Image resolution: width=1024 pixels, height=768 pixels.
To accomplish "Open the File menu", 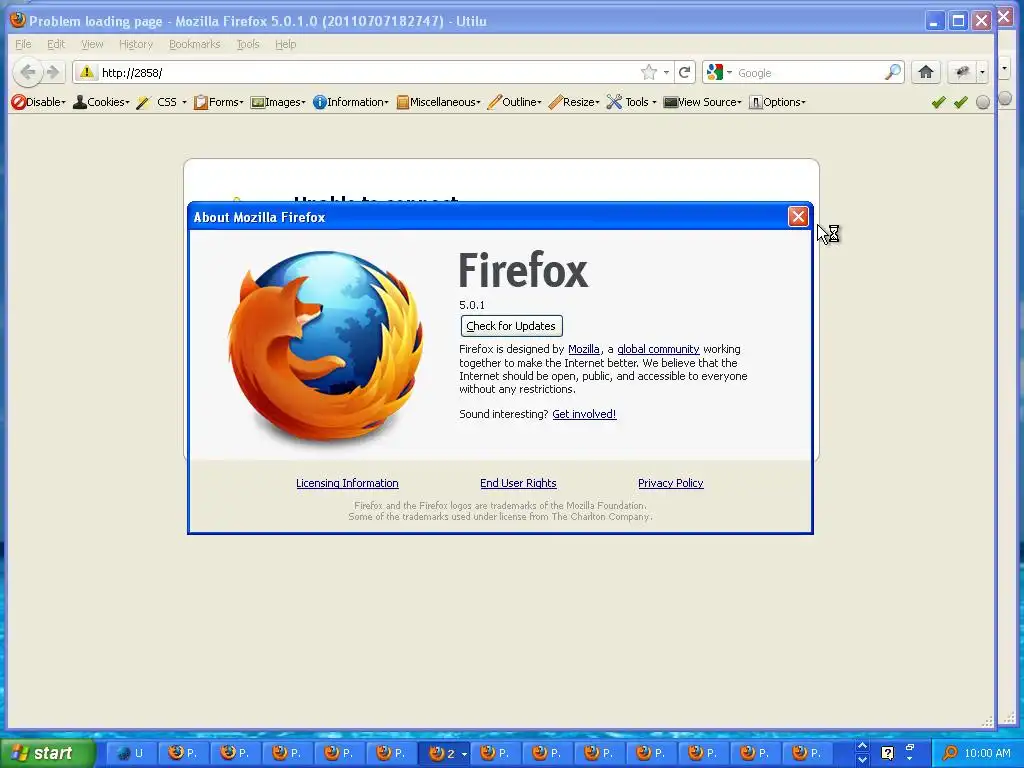I will [23, 44].
